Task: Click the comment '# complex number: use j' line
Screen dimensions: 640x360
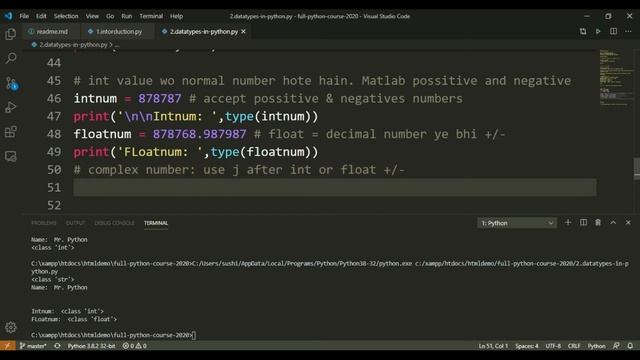Action: [x=239, y=169]
